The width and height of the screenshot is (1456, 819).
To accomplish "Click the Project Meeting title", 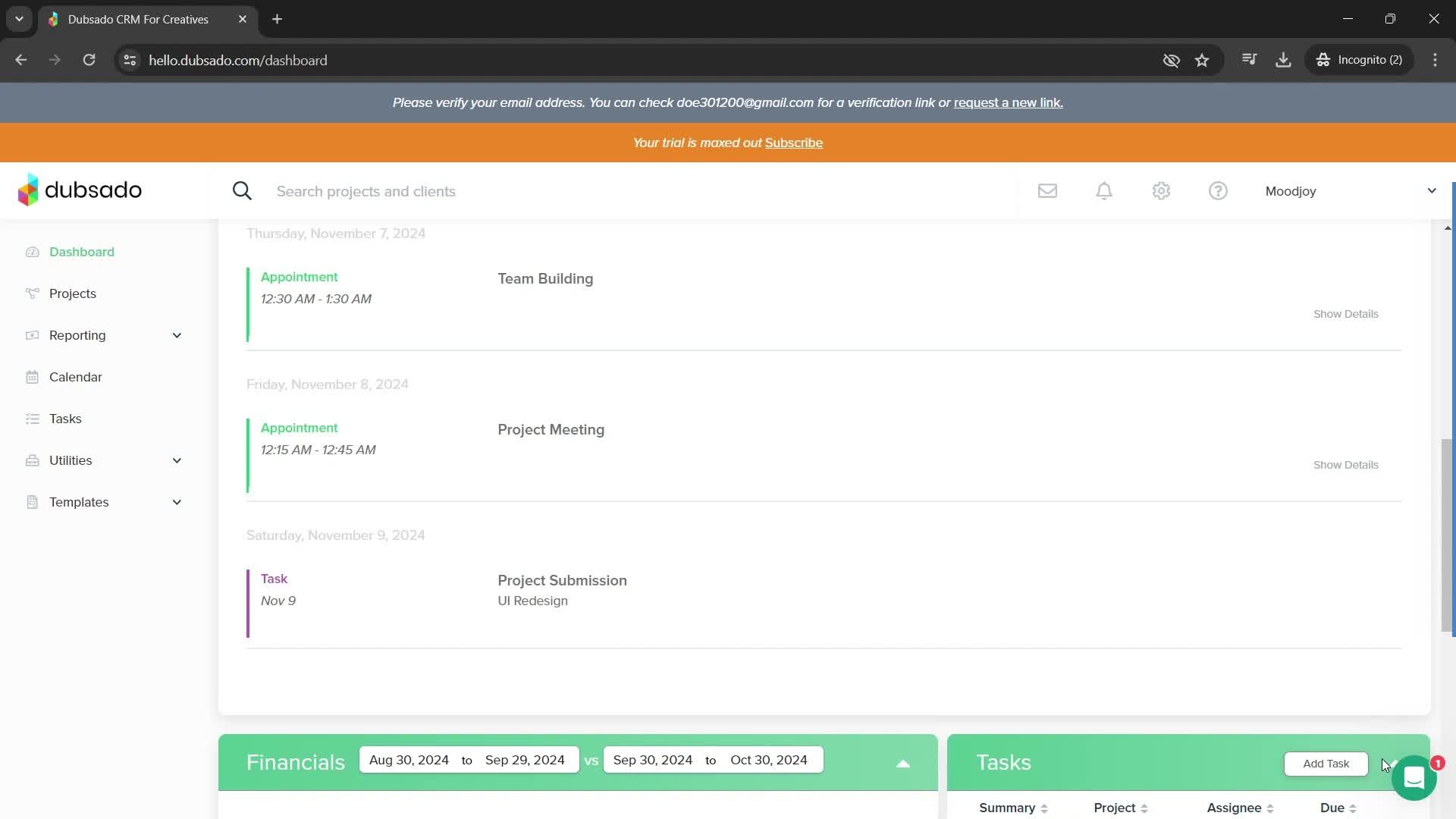I will point(551,429).
